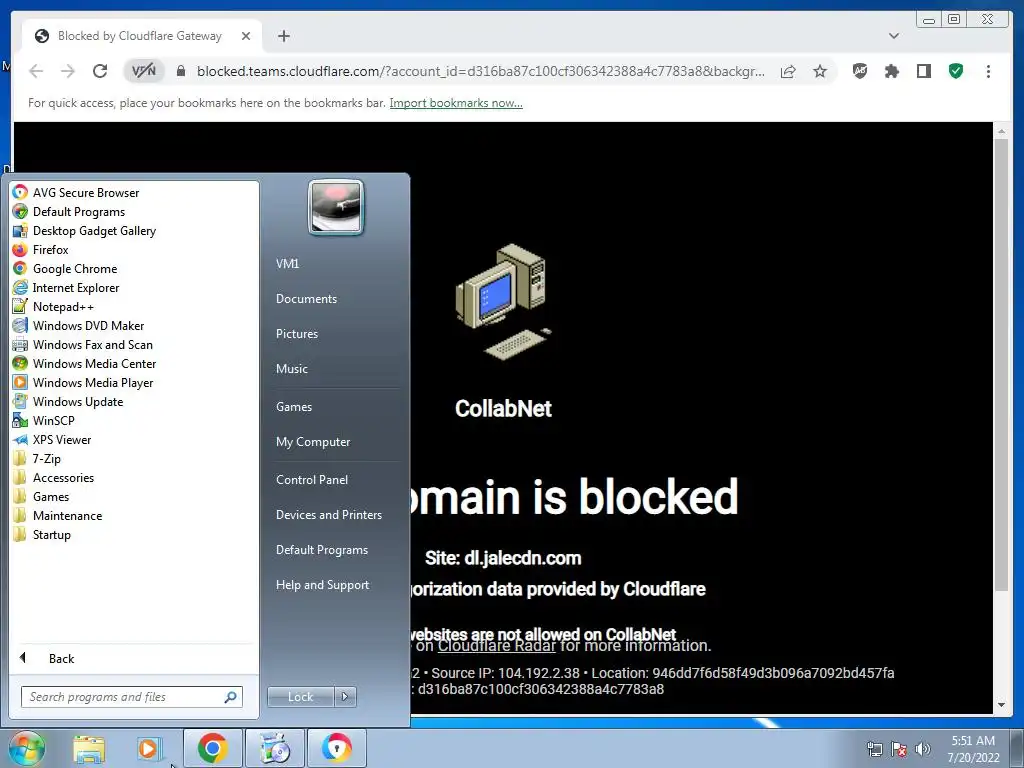Open the shutdown options arrow beside Lock
This screenshot has height=768, width=1024.
pos(345,697)
